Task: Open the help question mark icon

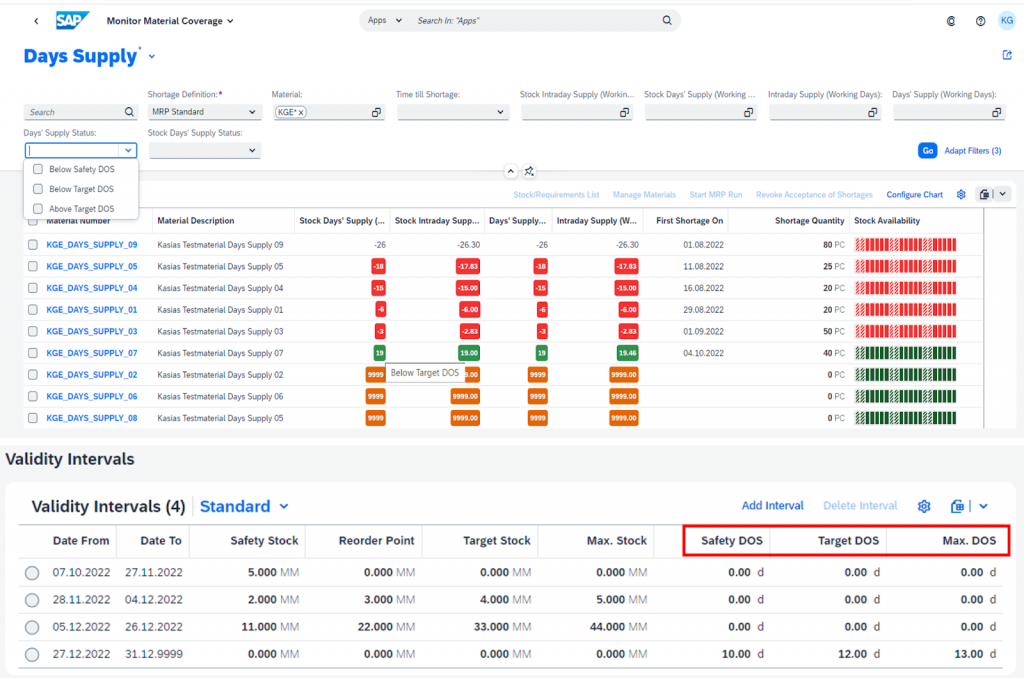Action: coord(980,21)
